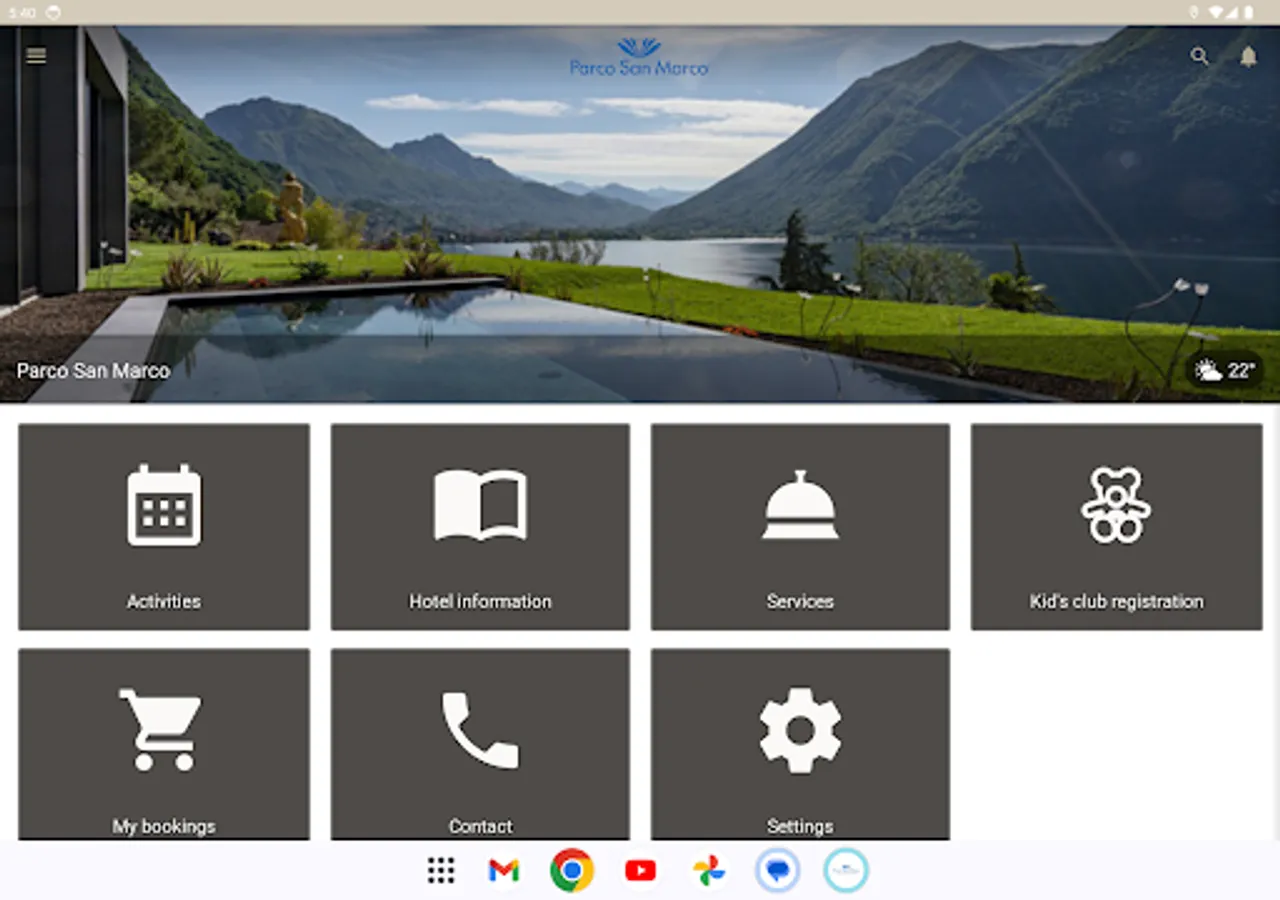The width and height of the screenshot is (1280, 900).
Task: Select the Services bell tile
Action: pyautogui.click(x=800, y=527)
